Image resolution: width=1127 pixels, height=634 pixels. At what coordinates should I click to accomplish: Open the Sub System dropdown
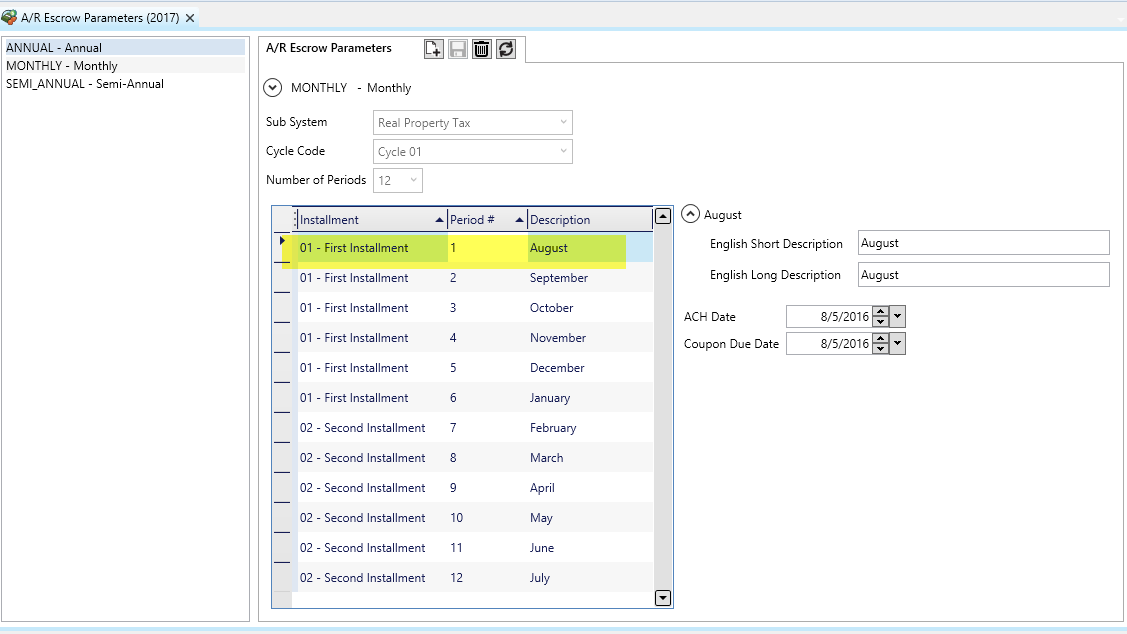(x=564, y=123)
